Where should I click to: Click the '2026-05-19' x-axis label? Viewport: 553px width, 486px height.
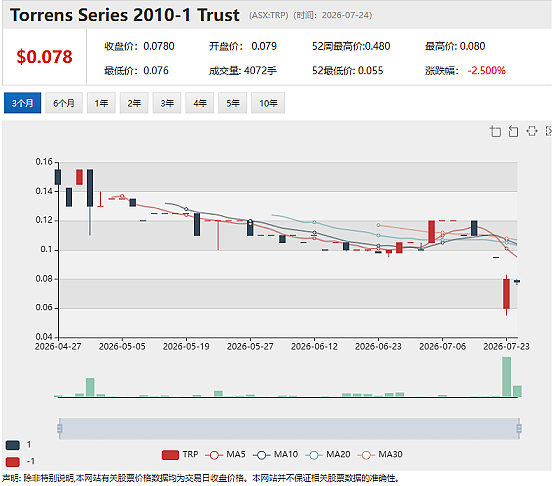tap(186, 347)
